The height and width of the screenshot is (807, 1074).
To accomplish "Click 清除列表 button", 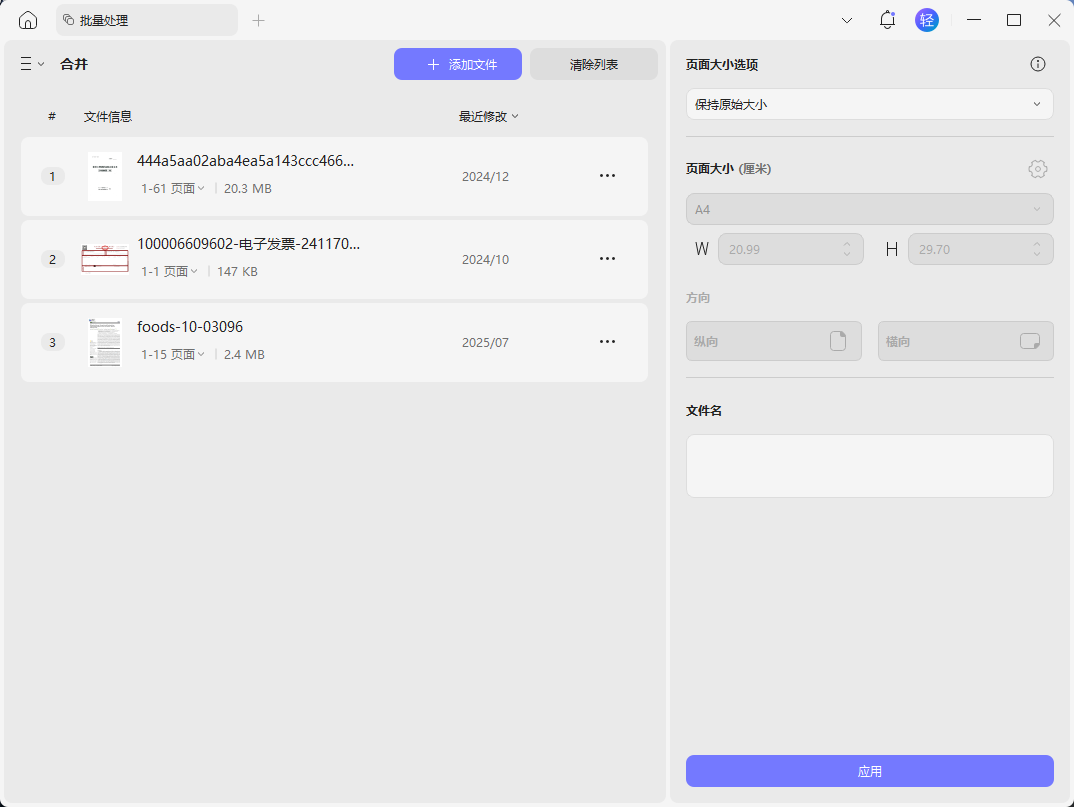I will (594, 64).
